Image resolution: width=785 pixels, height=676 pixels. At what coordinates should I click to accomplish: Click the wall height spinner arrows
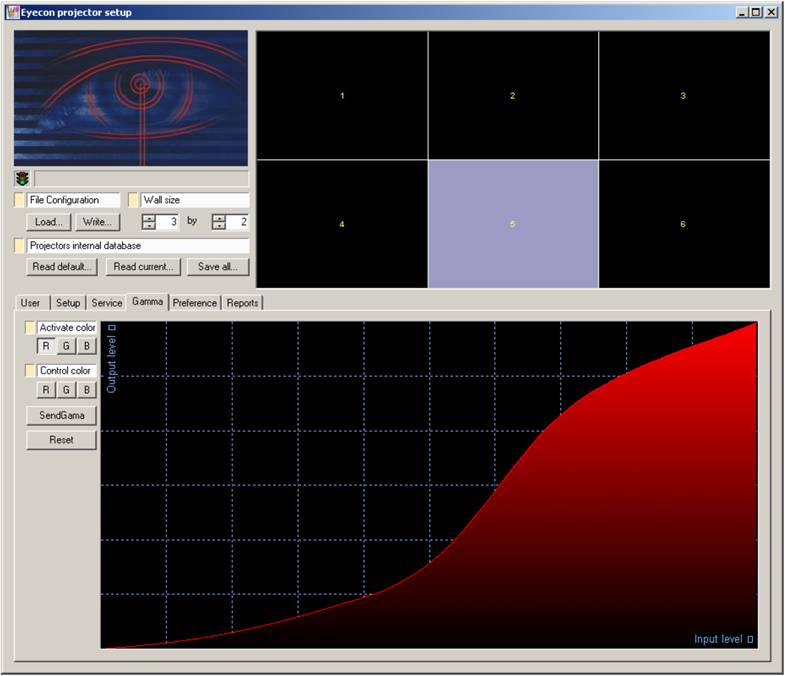point(219,222)
